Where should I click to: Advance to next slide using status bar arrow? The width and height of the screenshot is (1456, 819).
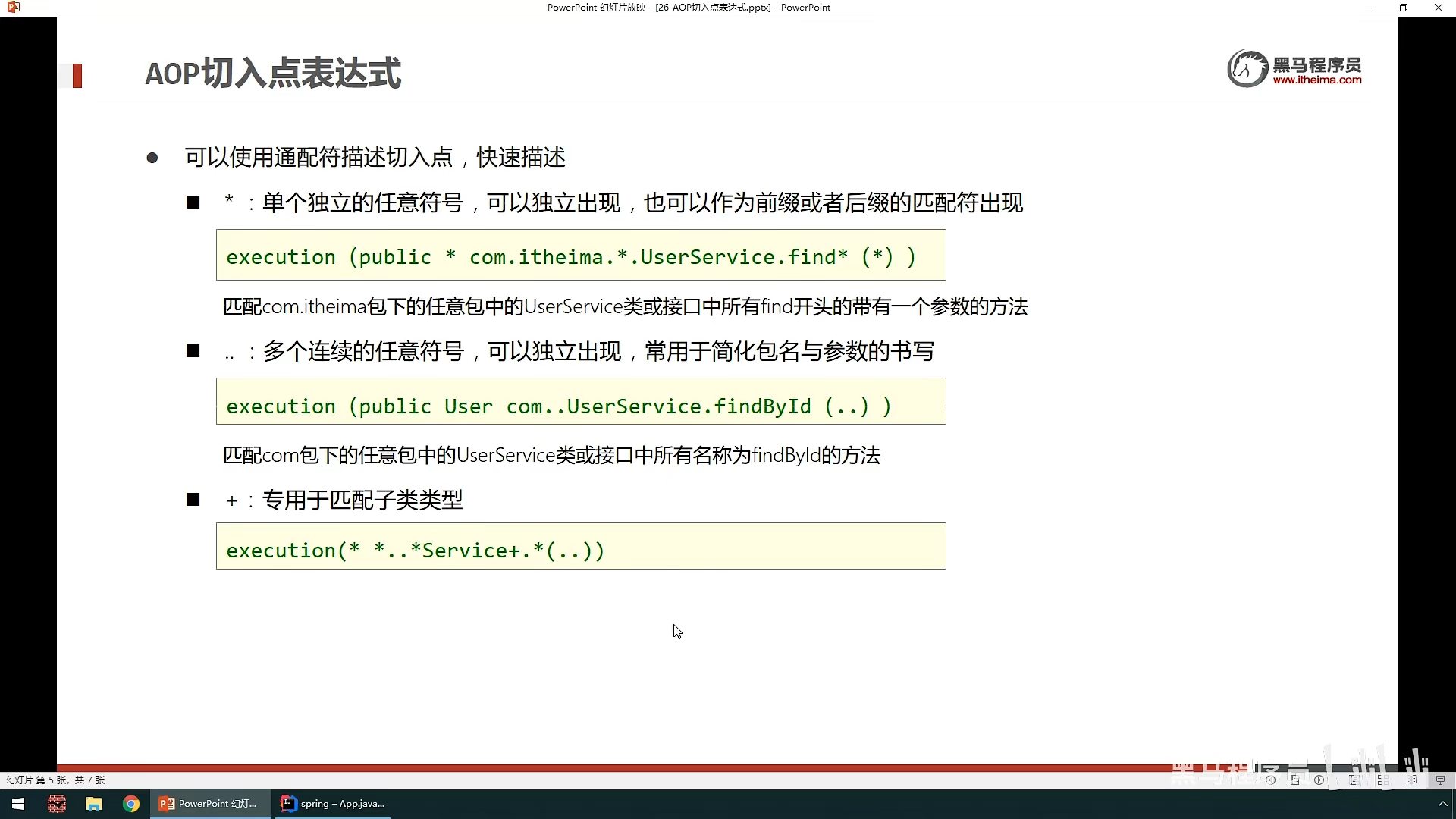coord(1319,780)
